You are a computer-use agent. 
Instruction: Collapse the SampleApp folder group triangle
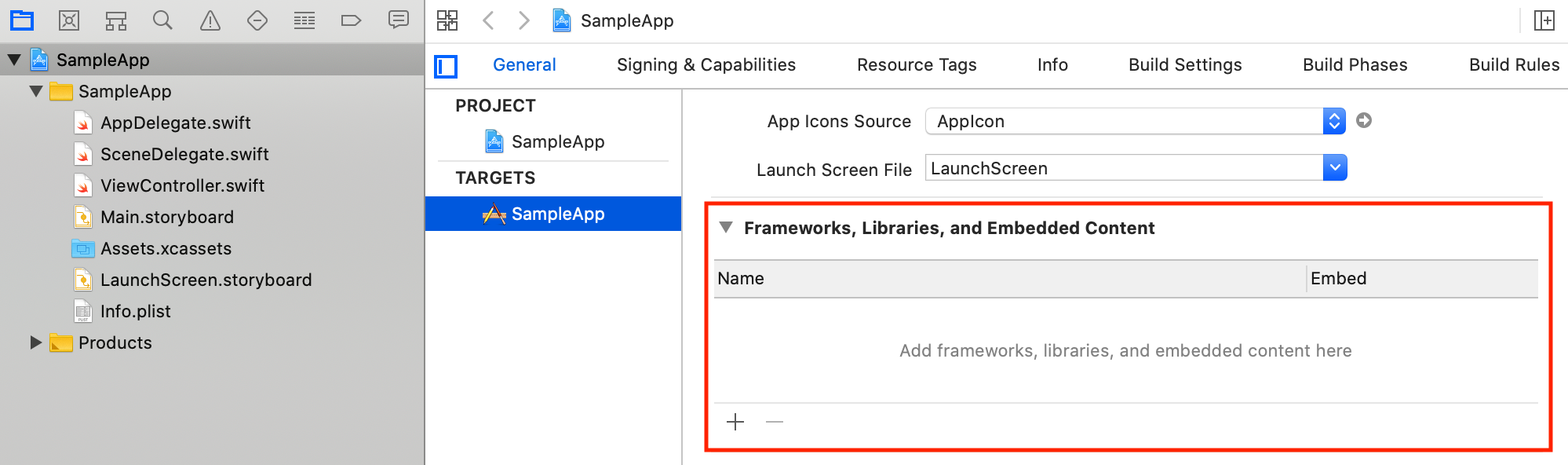coord(36,91)
